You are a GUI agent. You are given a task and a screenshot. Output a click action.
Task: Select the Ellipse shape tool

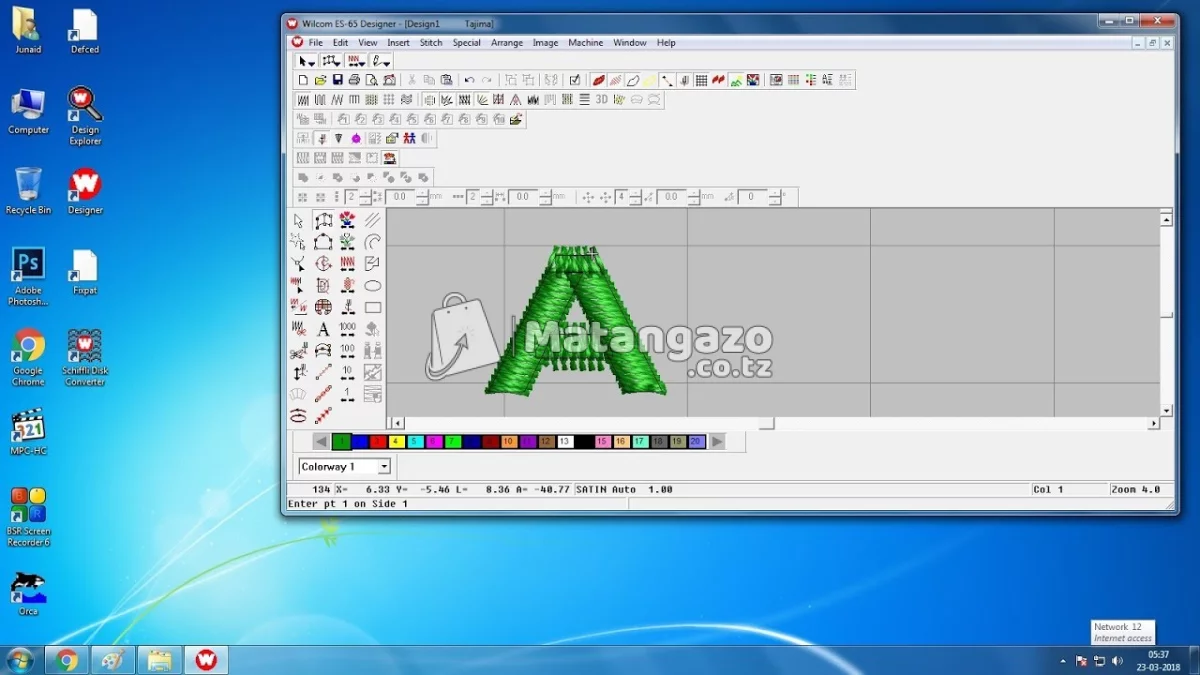click(372, 286)
